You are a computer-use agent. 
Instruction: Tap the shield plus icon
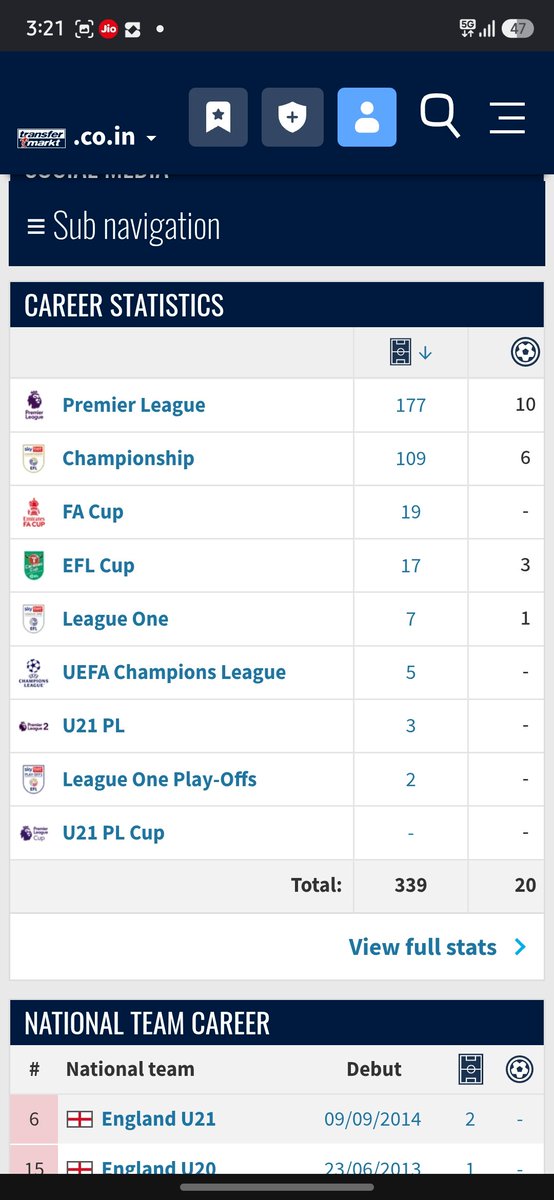click(x=292, y=117)
